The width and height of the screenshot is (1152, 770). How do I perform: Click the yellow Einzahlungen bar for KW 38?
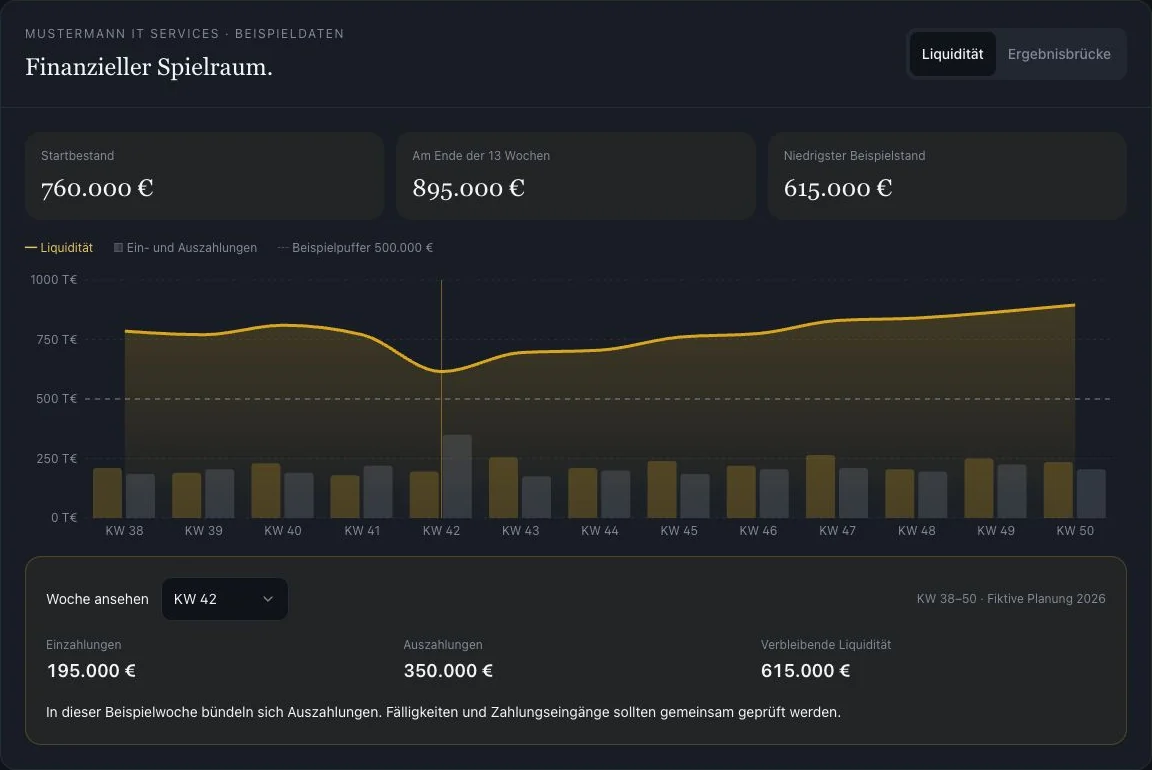coord(107,493)
